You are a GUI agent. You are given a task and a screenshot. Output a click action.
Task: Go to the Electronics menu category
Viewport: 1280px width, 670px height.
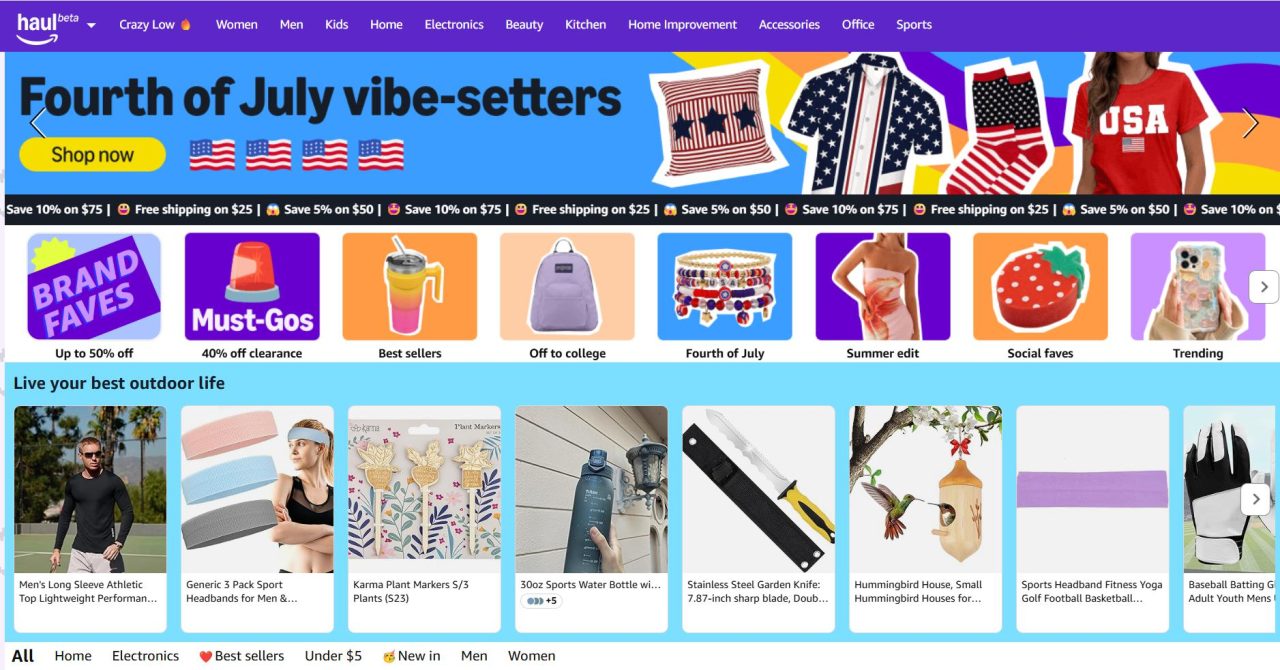click(453, 24)
